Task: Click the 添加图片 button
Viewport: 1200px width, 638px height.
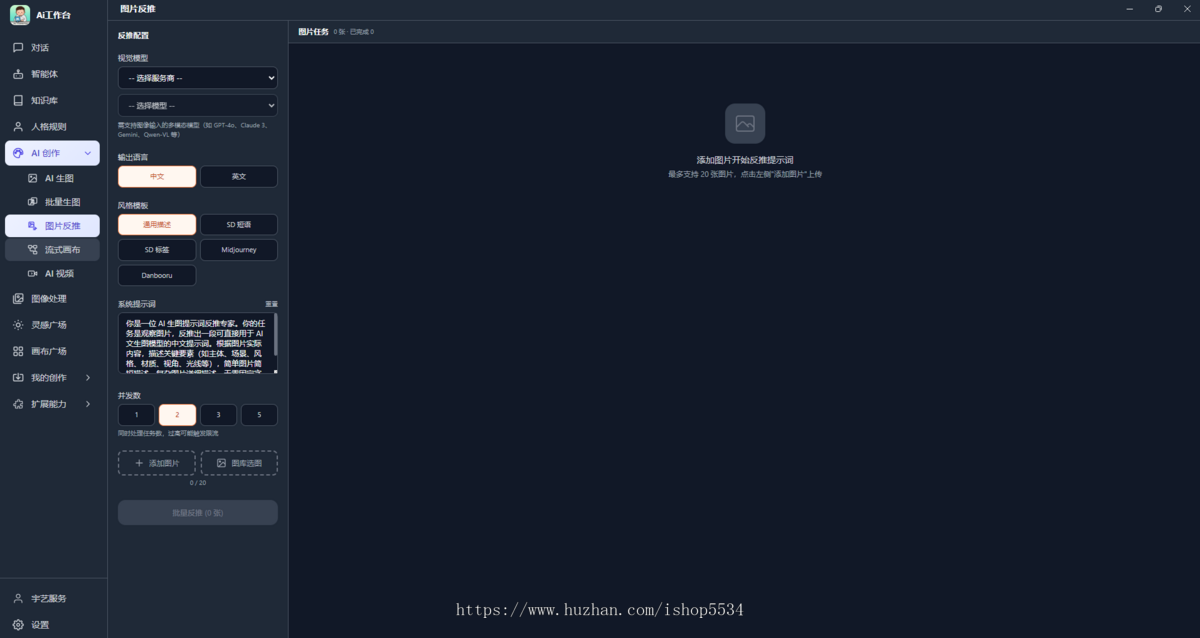Action: [x=157, y=463]
